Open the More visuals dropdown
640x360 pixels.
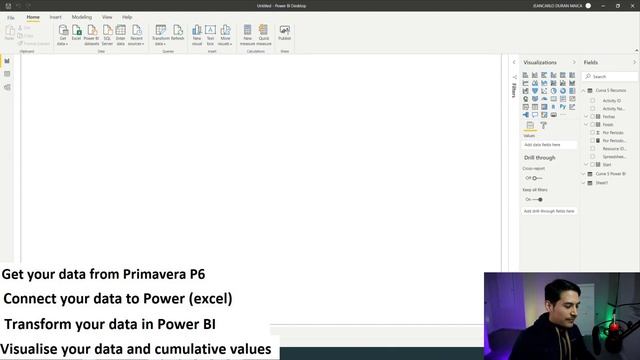pos(225,36)
